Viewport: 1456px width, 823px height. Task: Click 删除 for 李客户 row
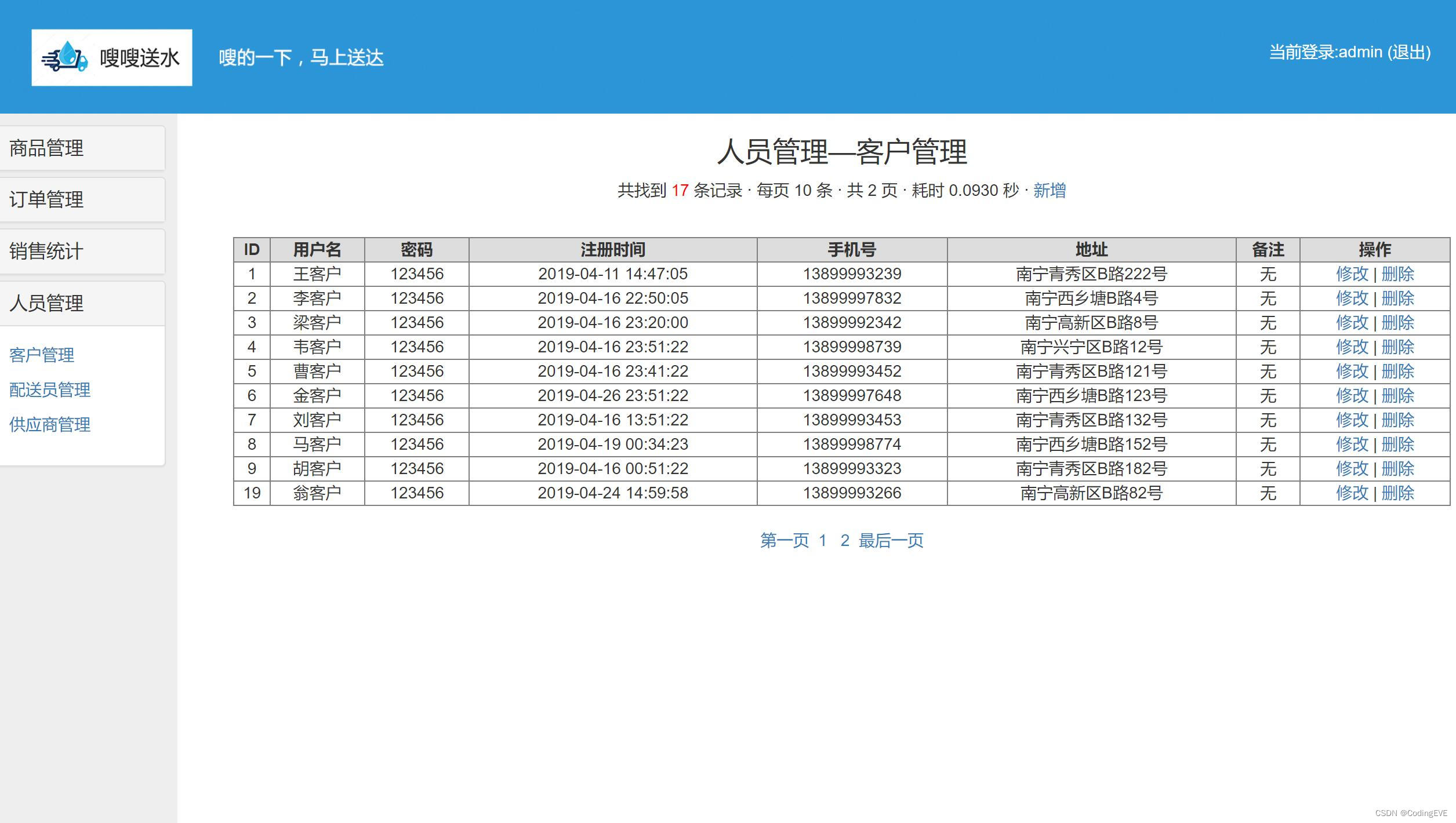tap(1397, 298)
